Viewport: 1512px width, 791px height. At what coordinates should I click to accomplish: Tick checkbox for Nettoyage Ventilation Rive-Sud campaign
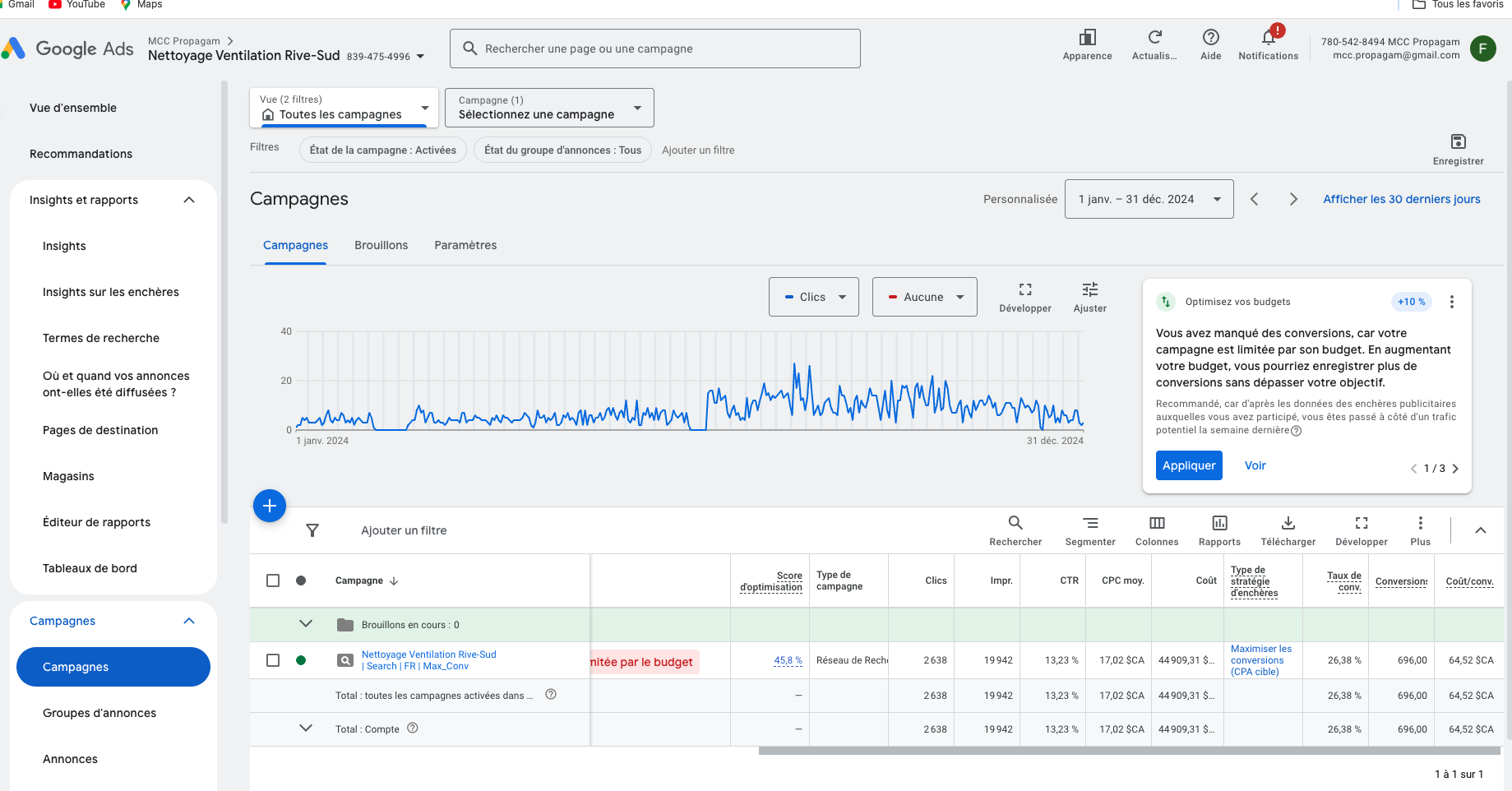[273, 660]
